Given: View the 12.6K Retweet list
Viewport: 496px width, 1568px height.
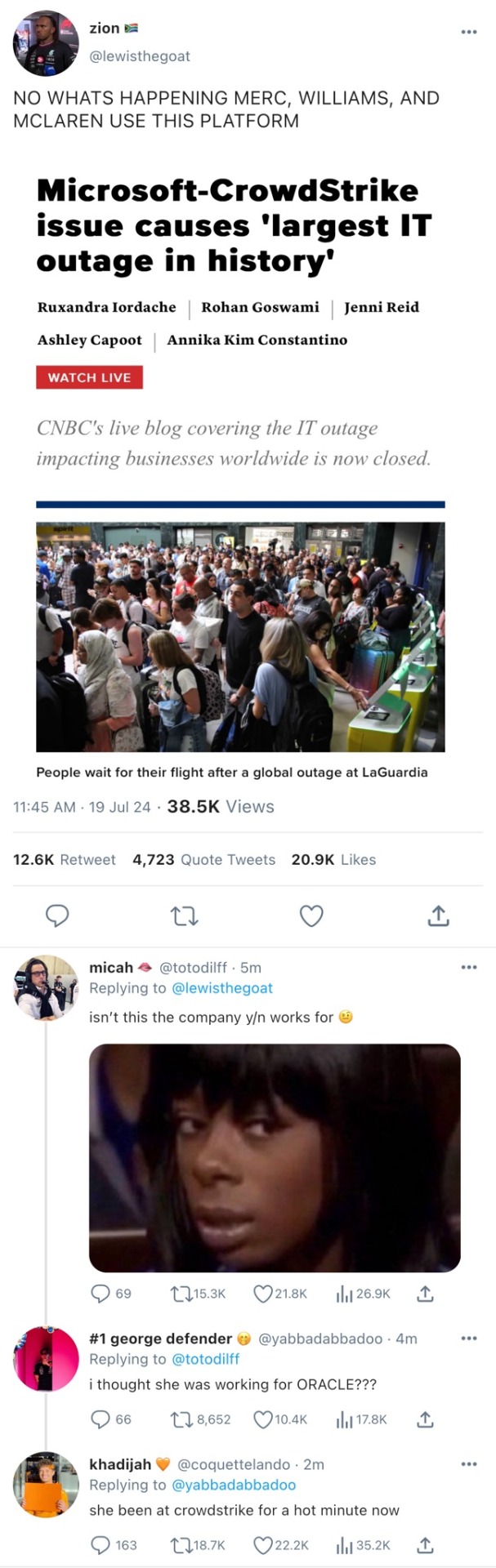Looking at the screenshot, I should (x=64, y=859).
